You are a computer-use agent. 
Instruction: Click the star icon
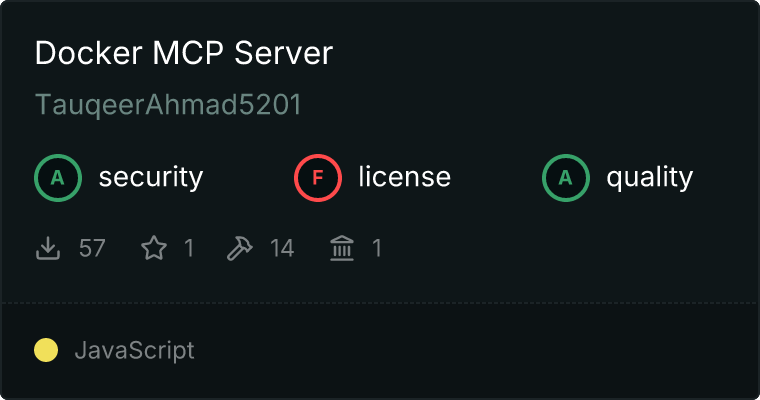click(x=154, y=248)
